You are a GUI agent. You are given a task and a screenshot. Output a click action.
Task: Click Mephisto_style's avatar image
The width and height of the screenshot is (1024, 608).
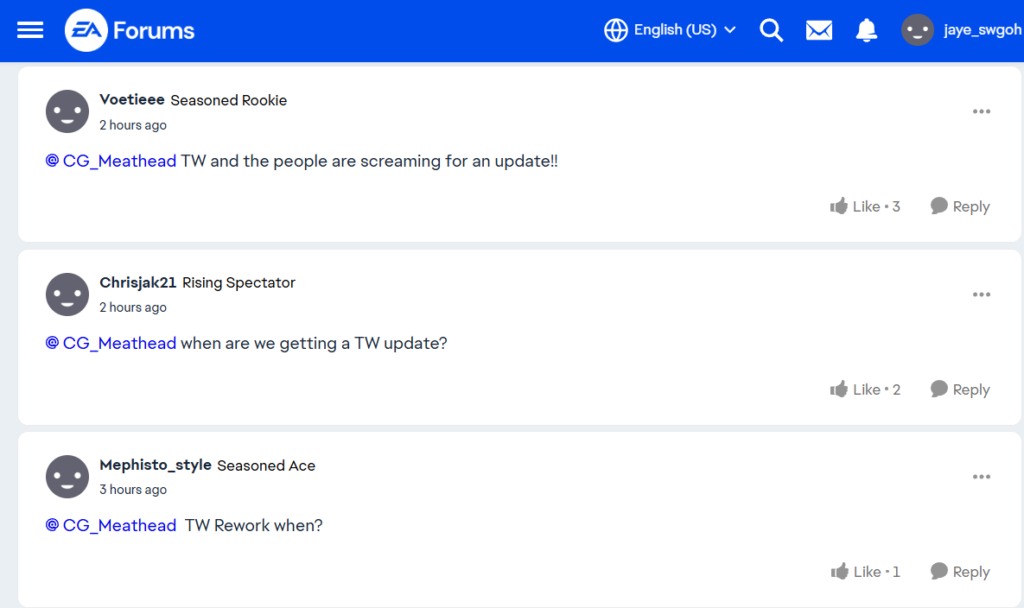point(67,476)
